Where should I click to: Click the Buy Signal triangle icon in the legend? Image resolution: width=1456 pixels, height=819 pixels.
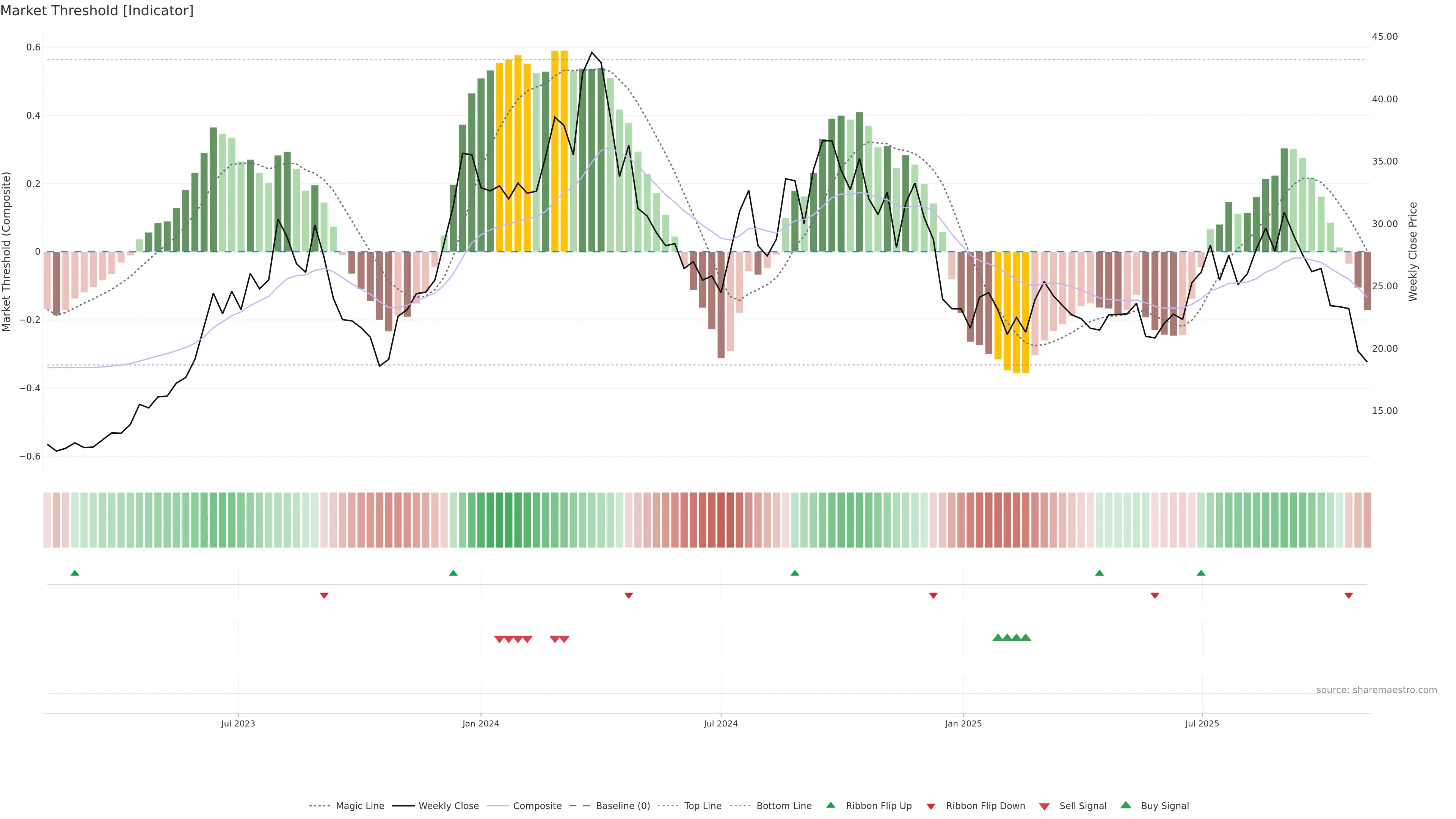click(x=1126, y=805)
